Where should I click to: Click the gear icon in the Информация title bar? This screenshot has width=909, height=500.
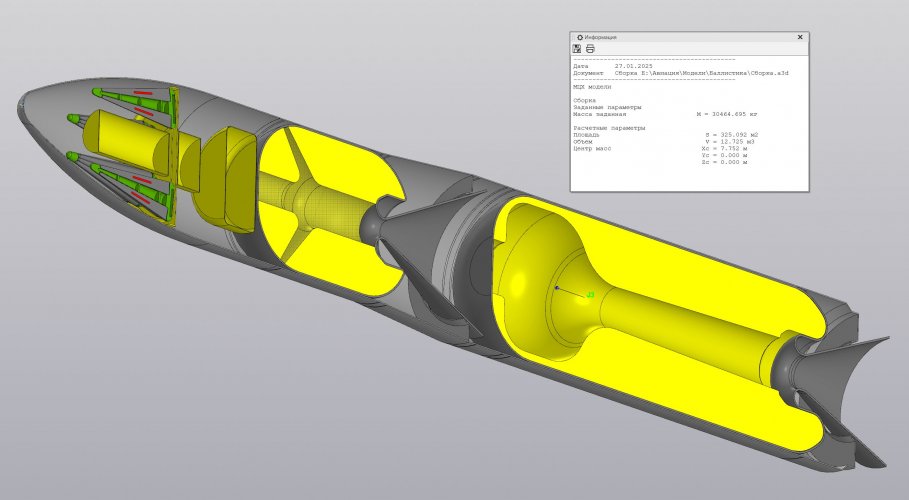[579, 36]
